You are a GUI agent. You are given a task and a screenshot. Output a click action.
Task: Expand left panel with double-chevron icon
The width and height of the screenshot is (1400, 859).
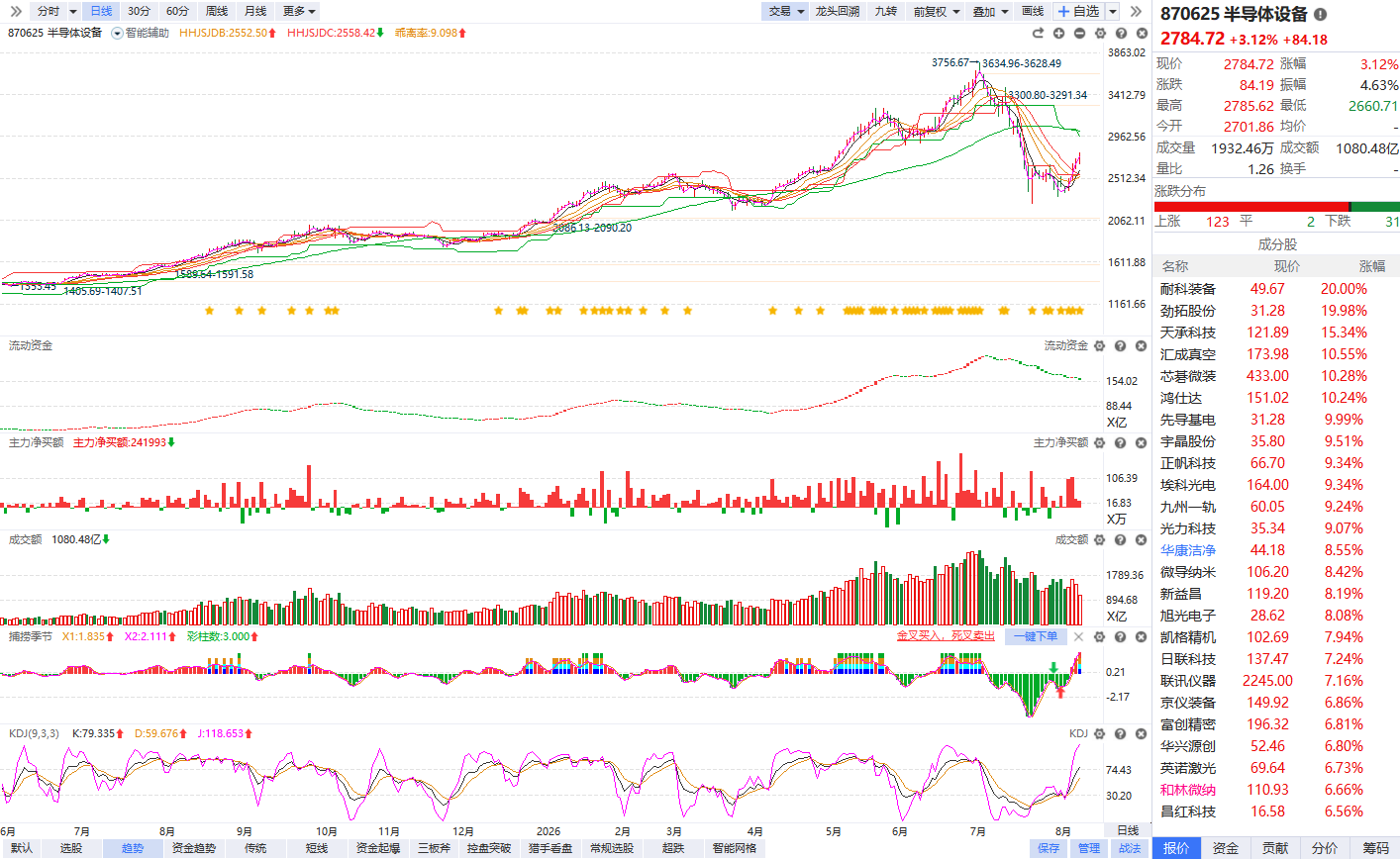[x=15, y=11]
